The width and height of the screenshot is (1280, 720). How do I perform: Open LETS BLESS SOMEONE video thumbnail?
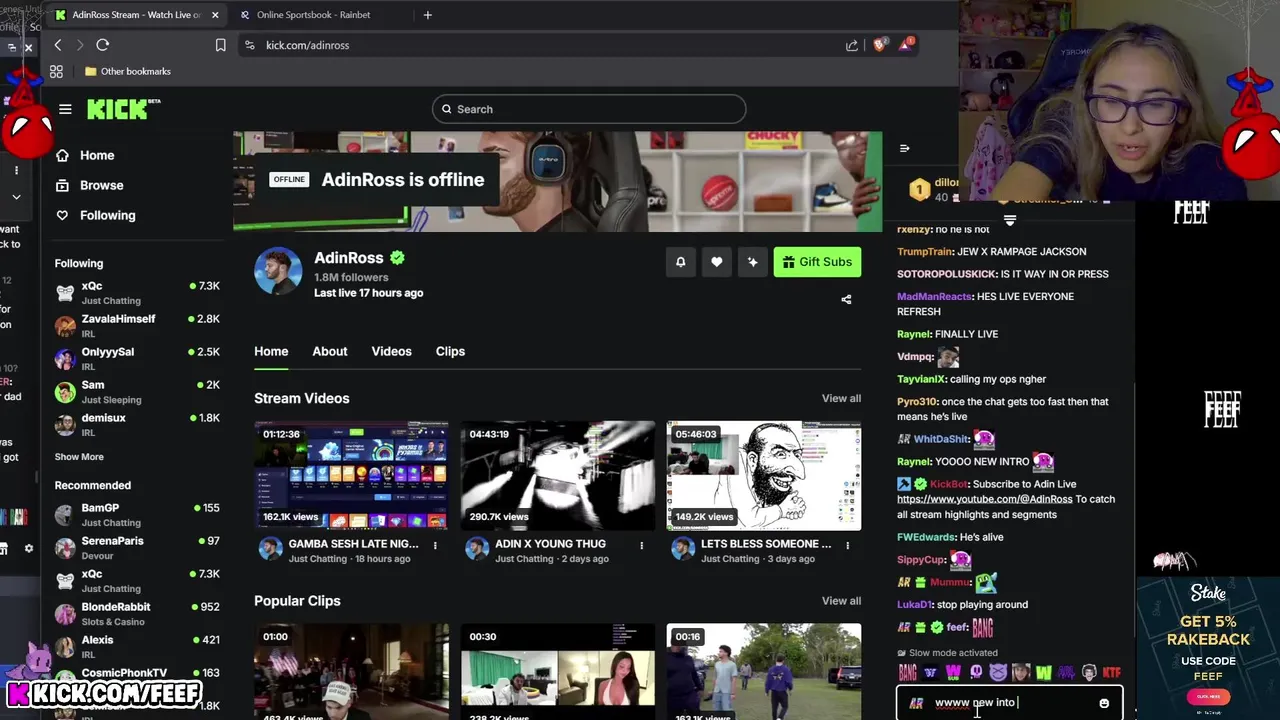pyautogui.click(x=764, y=475)
